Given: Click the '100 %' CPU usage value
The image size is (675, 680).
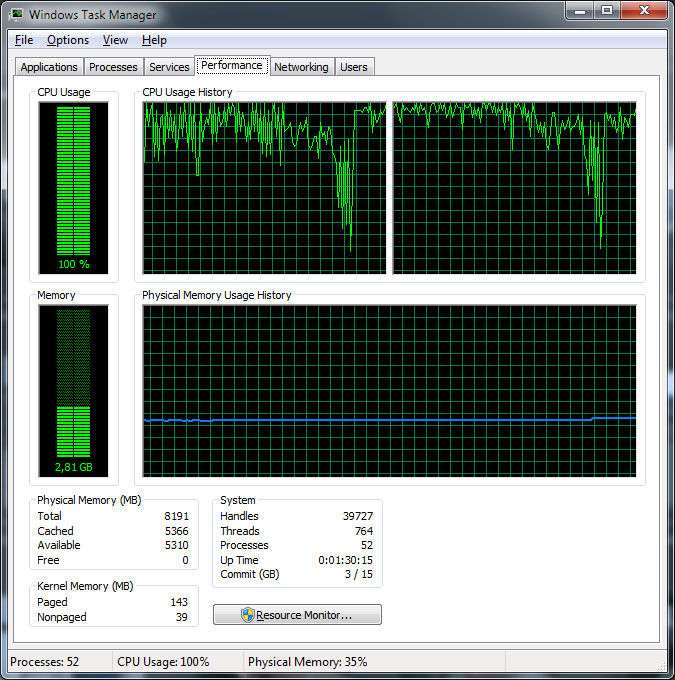Looking at the screenshot, I should [x=74, y=264].
